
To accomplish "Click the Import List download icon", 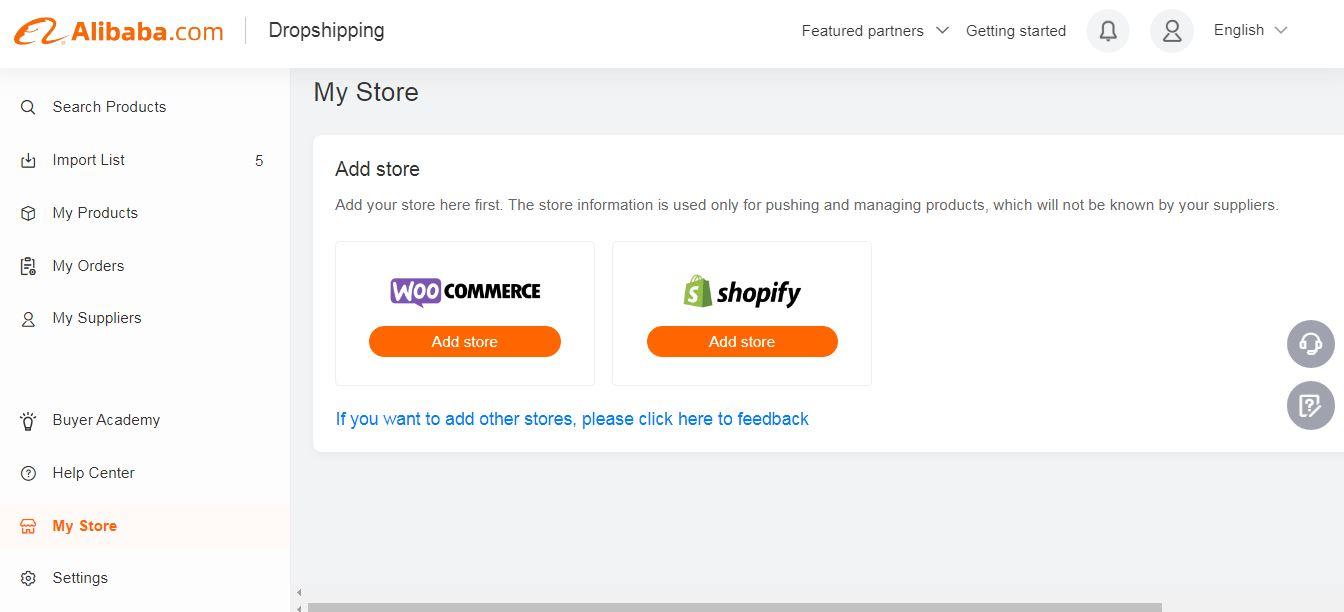I will 28,160.
